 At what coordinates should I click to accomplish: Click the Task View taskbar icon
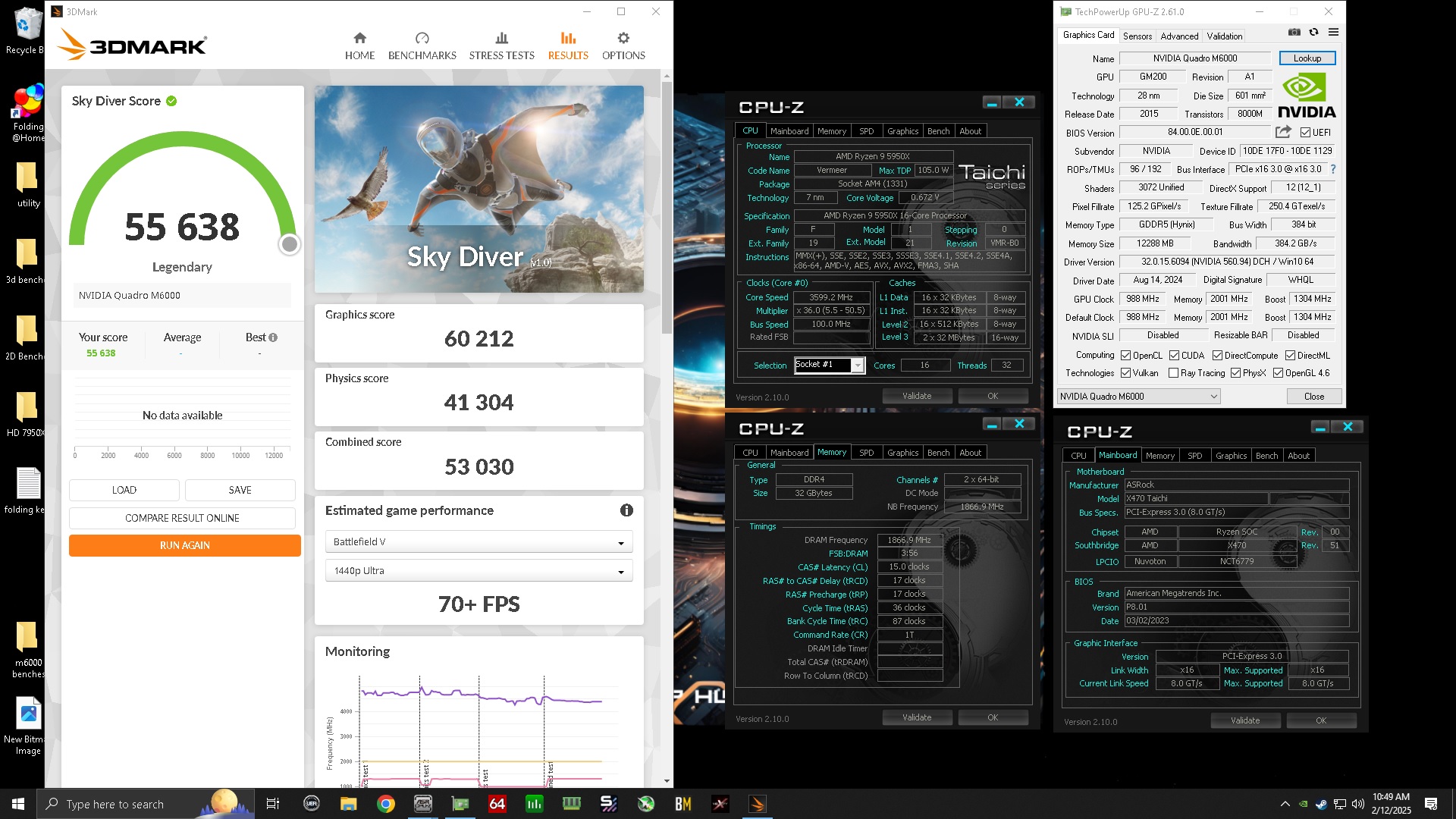(273, 804)
